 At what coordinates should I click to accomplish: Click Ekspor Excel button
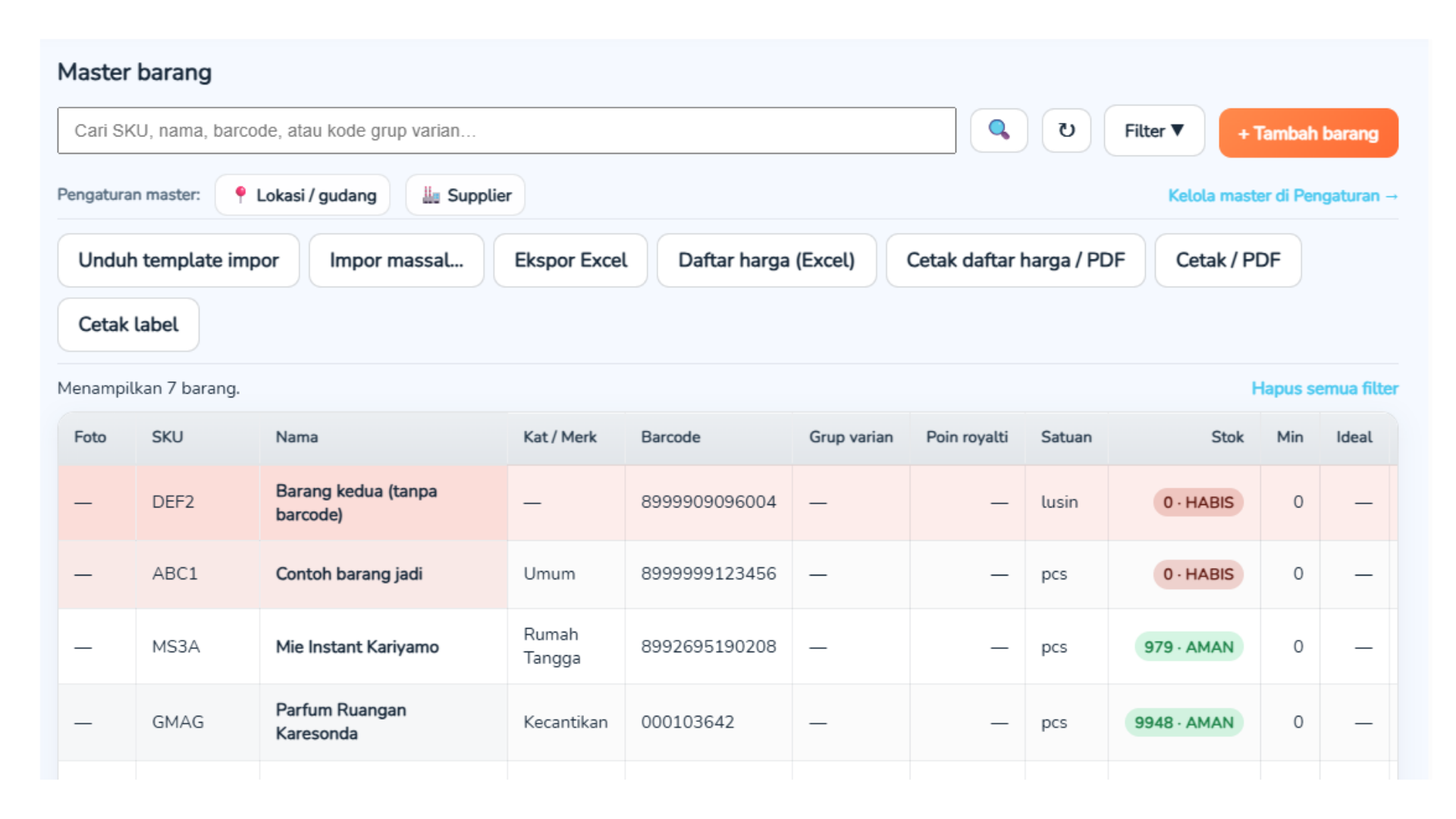pos(570,260)
